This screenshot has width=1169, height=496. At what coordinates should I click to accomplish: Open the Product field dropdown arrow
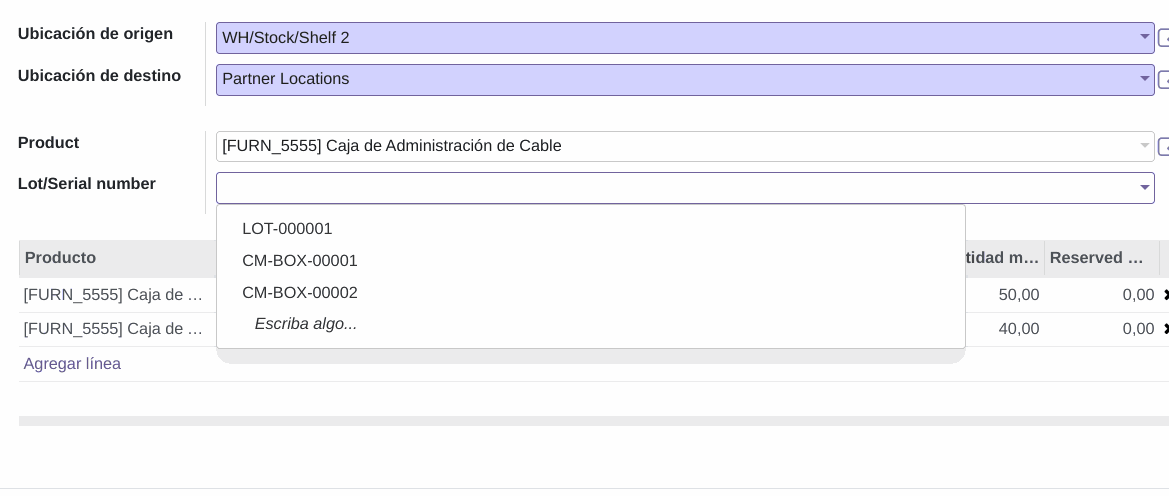(x=1144, y=145)
